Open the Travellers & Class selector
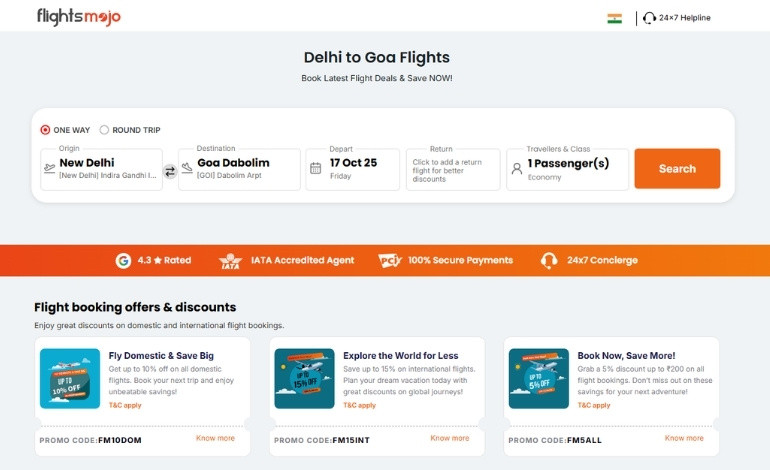770x470 pixels. [567, 169]
